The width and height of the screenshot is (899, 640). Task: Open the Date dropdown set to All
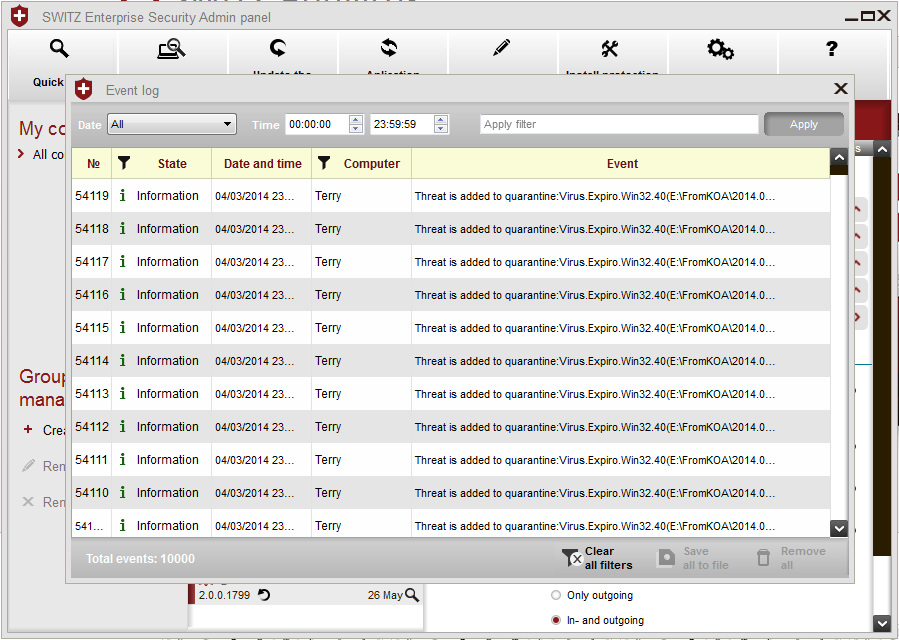pos(172,124)
